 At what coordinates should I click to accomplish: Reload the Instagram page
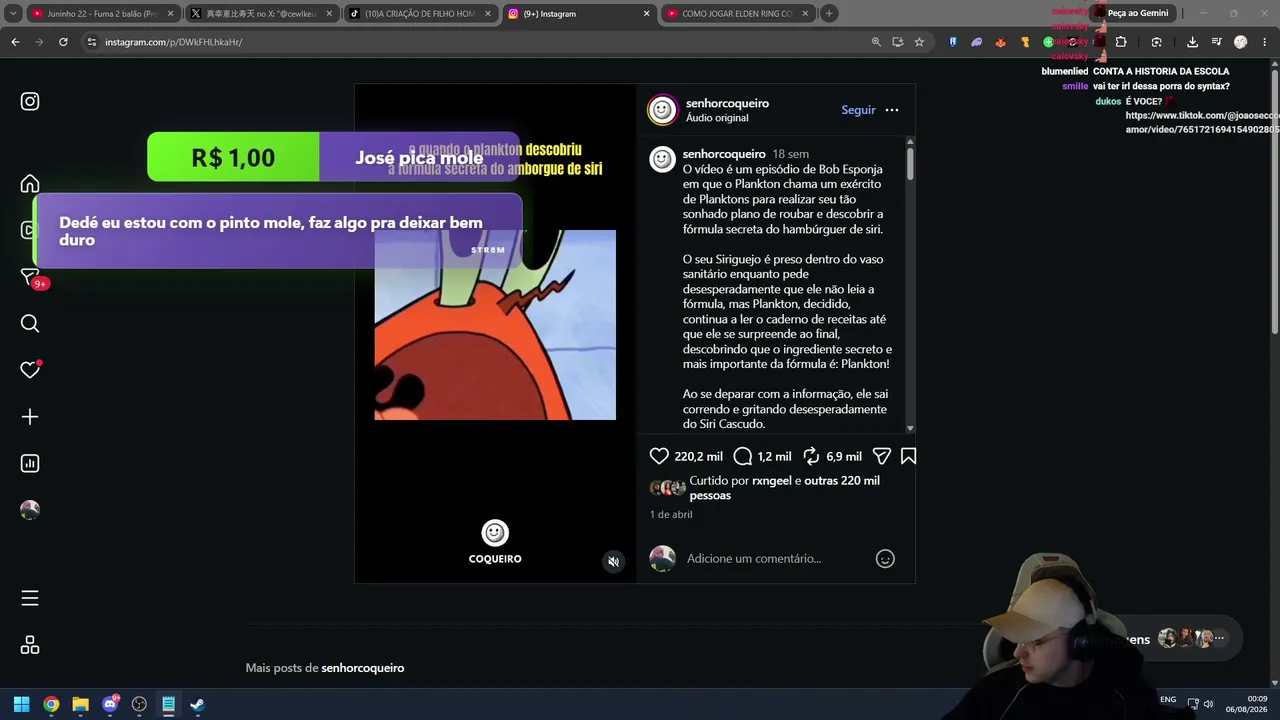pos(63,42)
